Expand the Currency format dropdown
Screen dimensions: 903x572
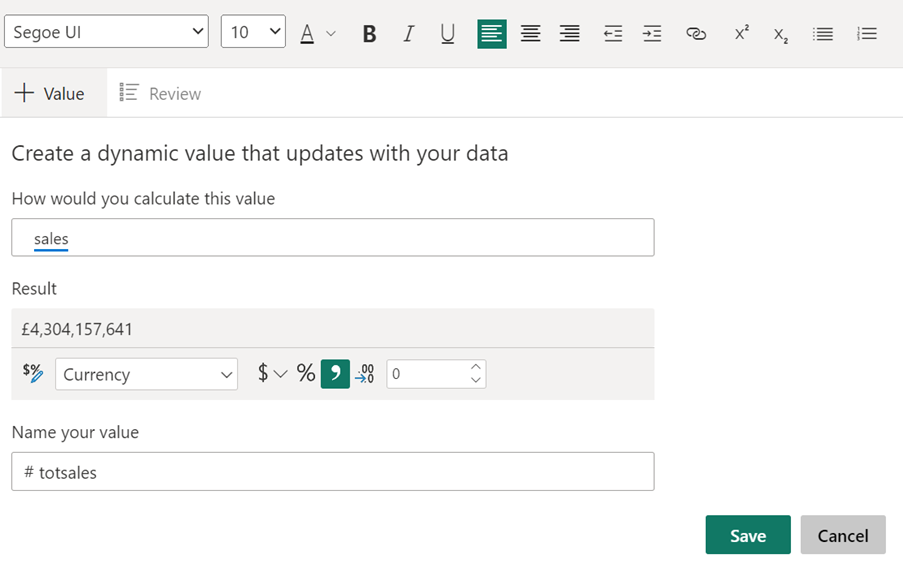point(146,374)
